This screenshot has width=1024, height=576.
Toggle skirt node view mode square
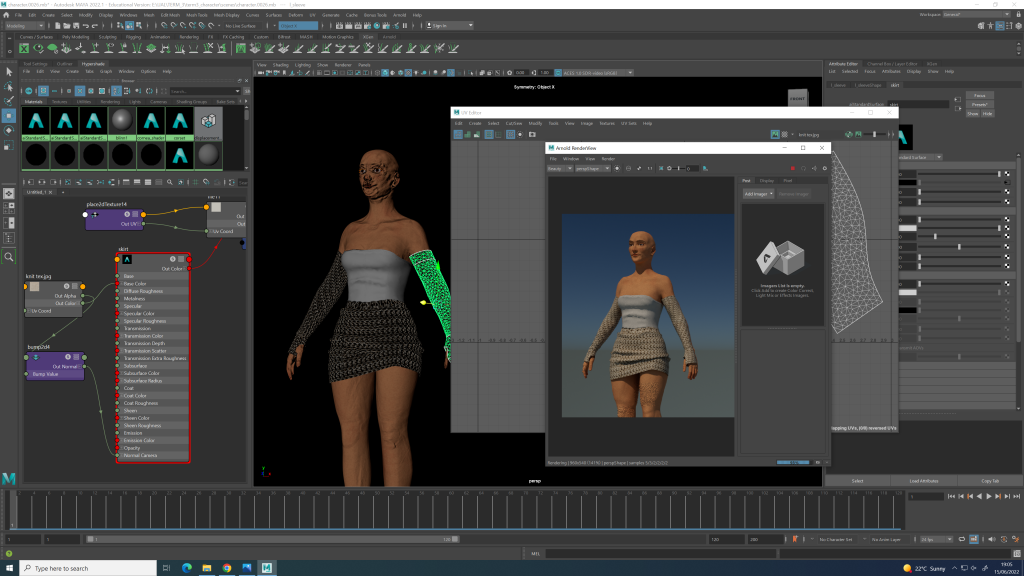(x=181, y=259)
